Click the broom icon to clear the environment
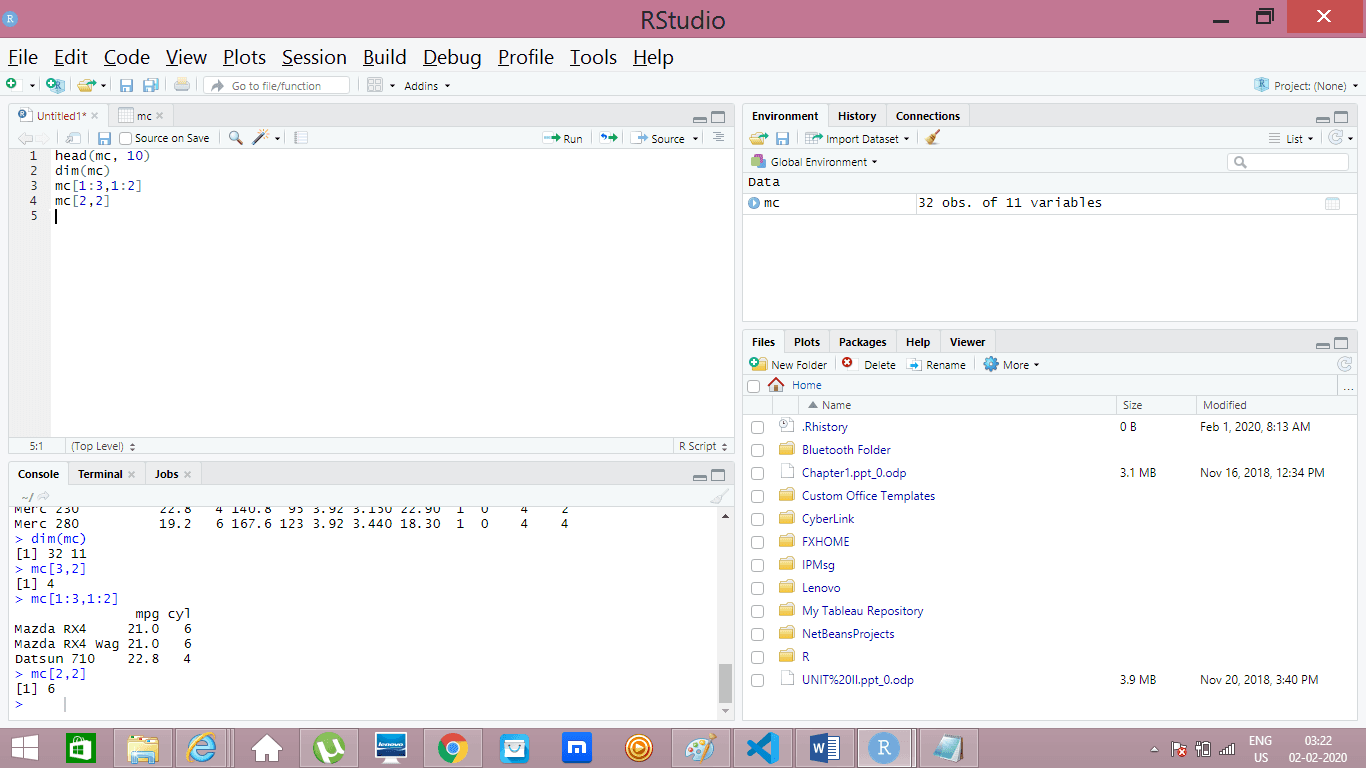This screenshot has width=1366, height=768. [932, 139]
